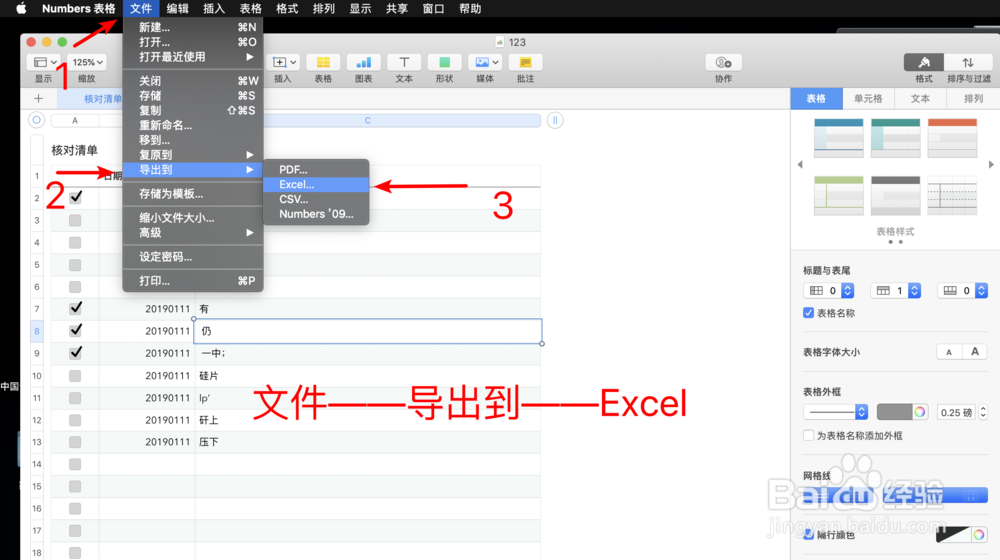
Task: Click the table outline gray color swatch
Action: (x=894, y=412)
